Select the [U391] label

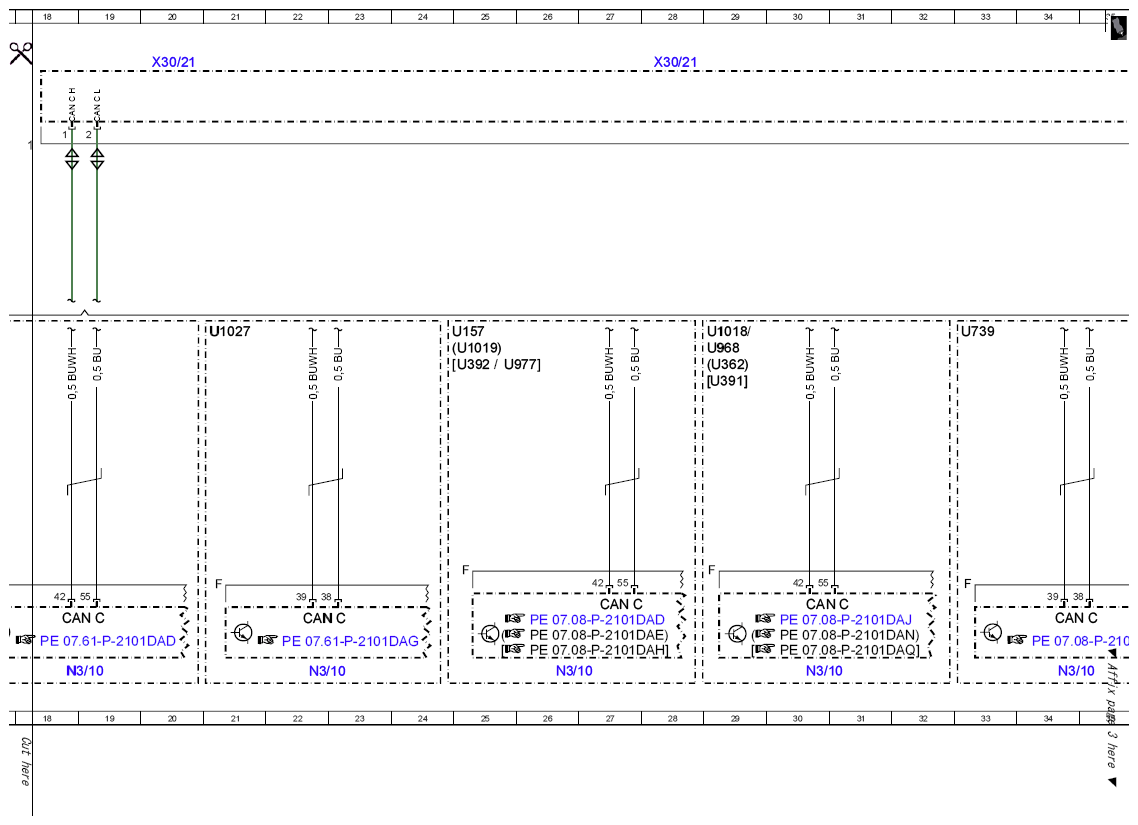pyautogui.click(x=727, y=381)
